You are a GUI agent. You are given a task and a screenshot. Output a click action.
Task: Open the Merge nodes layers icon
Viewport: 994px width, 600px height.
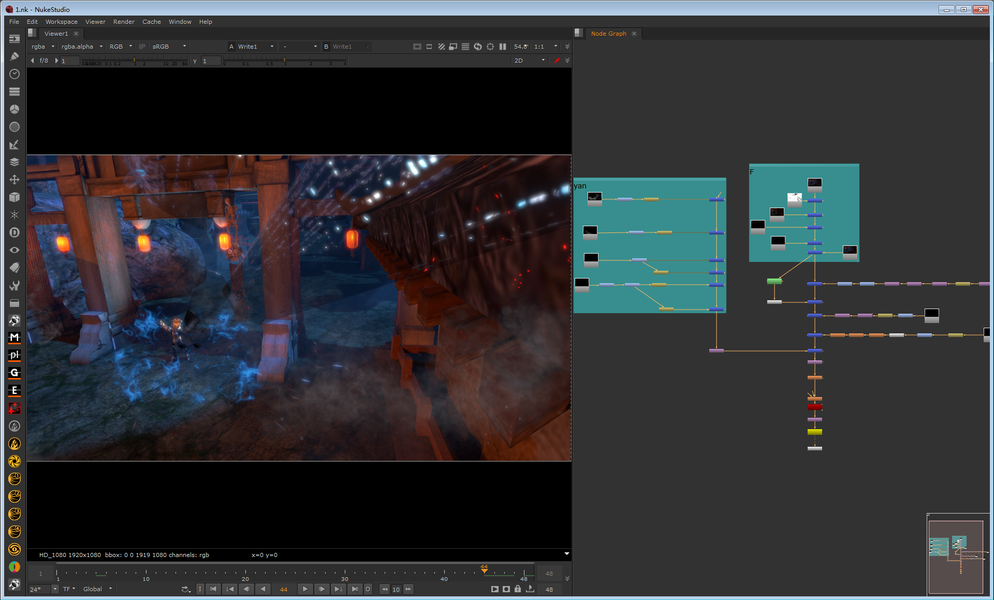pyautogui.click(x=14, y=162)
